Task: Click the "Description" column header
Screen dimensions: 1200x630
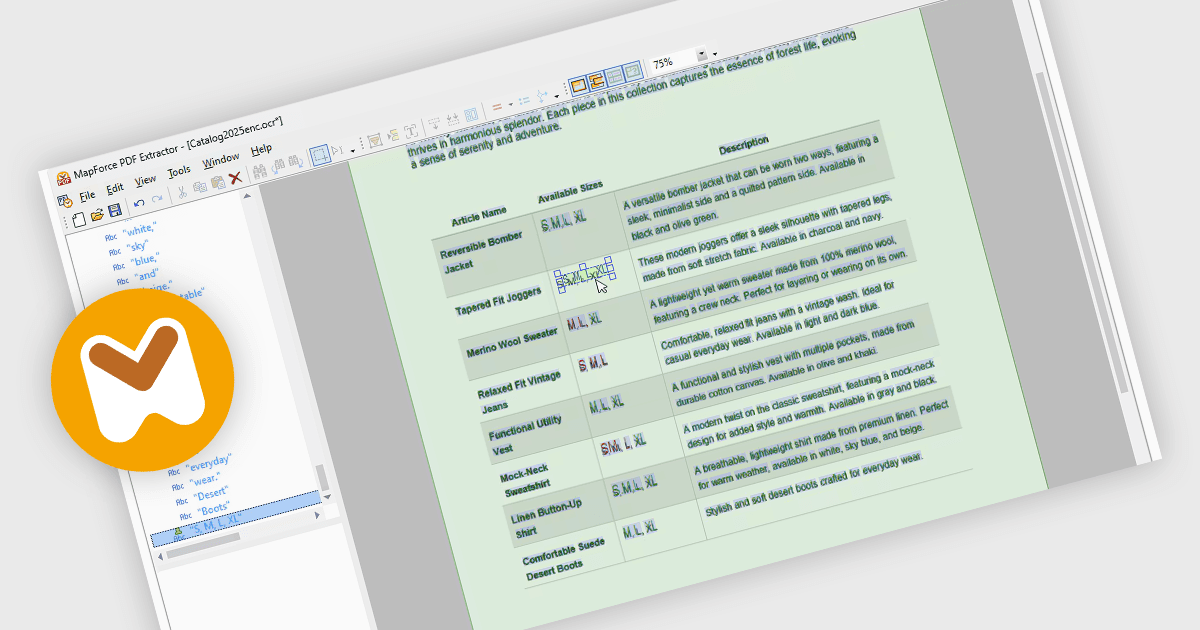Action: click(x=744, y=145)
